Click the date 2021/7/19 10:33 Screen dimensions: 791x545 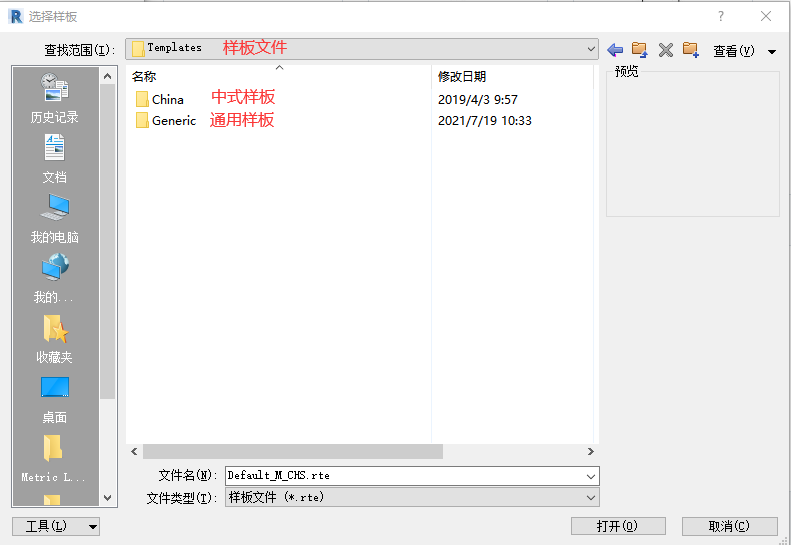pos(485,121)
